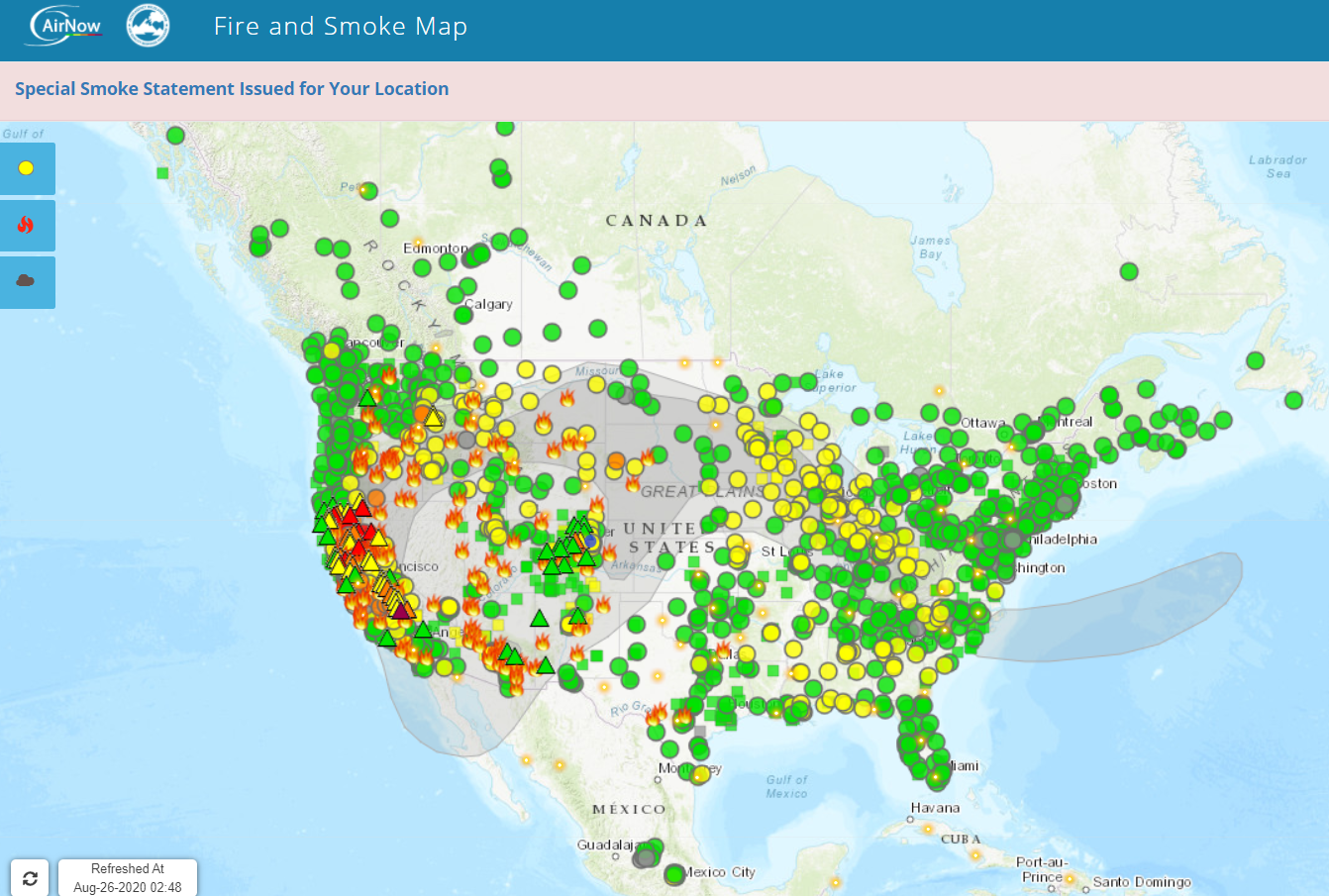This screenshot has height=896, width=1329.
Task: Select the green monitor circle near Mexico City
Action: pyautogui.click(x=673, y=875)
